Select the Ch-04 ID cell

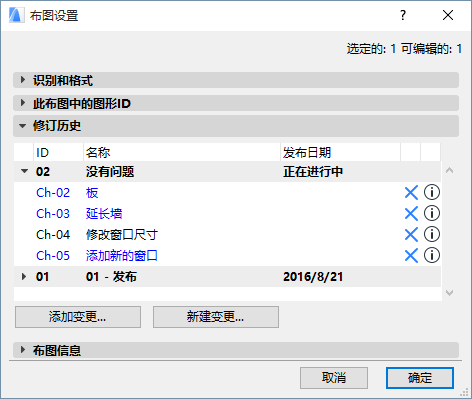(53, 235)
